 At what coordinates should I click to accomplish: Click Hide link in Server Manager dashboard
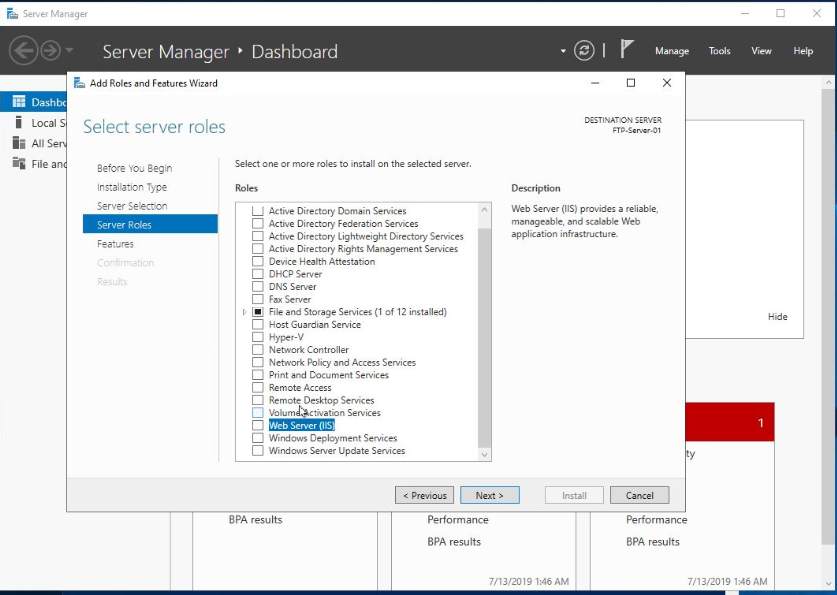(x=777, y=316)
